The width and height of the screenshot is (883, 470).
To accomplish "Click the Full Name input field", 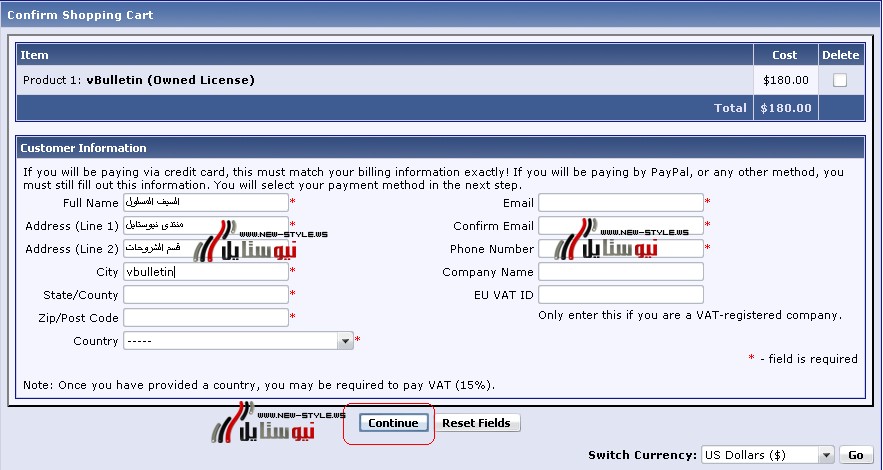I will point(205,203).
